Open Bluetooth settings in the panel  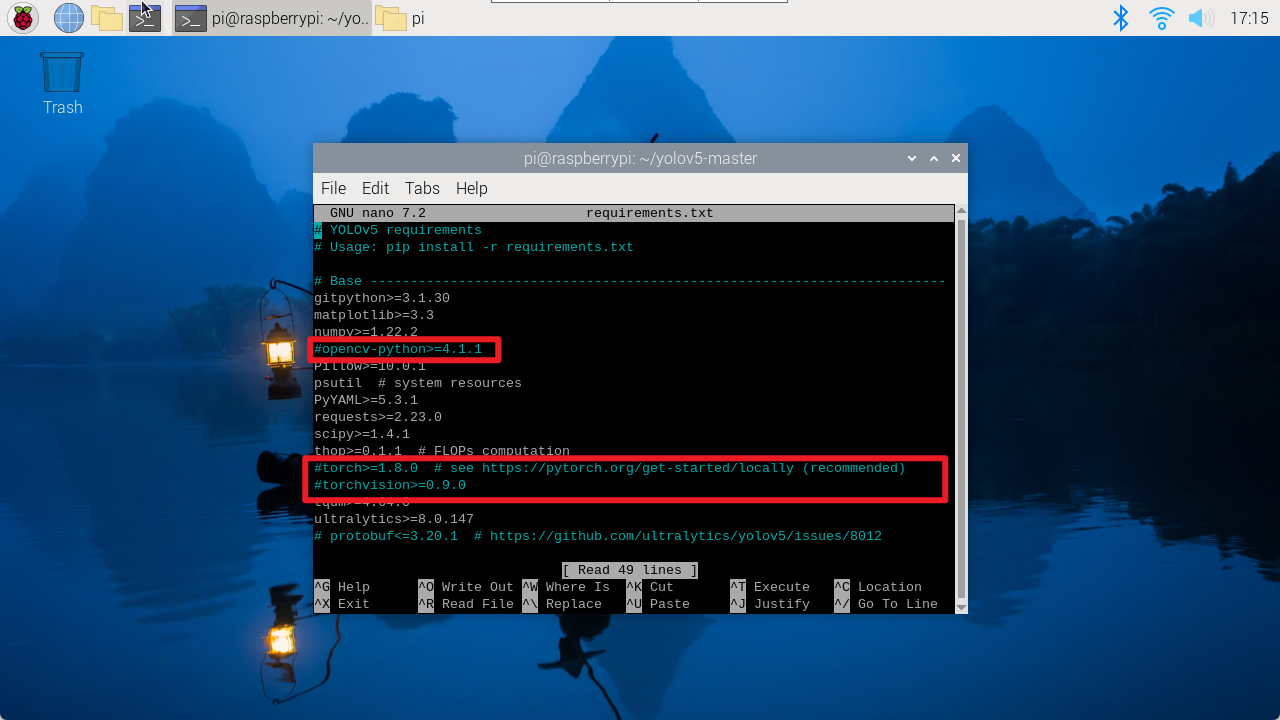click(x=1121, y=18)
